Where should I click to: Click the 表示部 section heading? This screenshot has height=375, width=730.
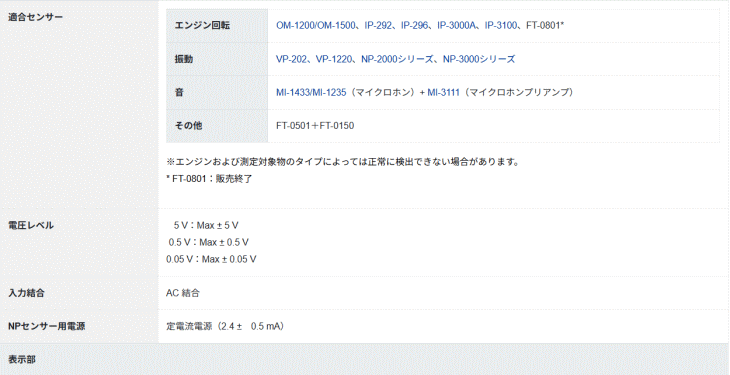click(x=22, y=360)
